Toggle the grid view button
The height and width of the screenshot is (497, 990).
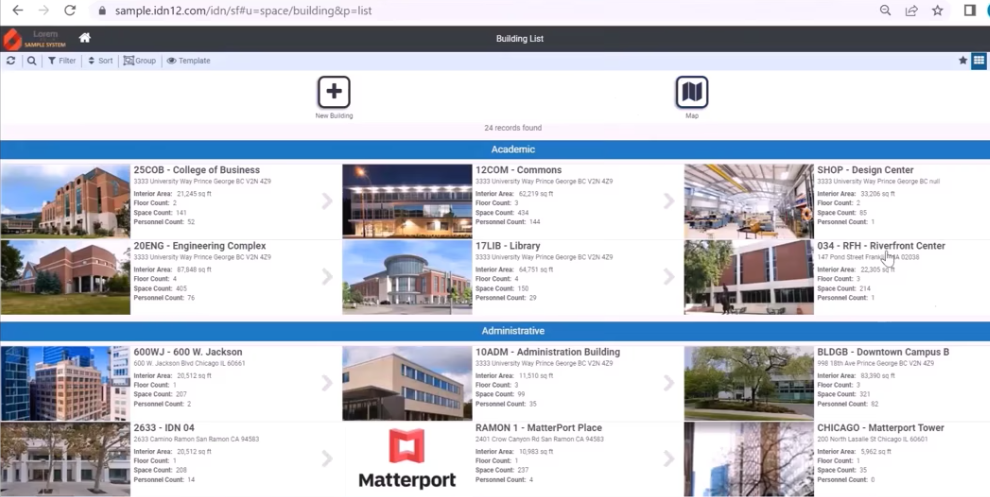click(x=979, y=61)
